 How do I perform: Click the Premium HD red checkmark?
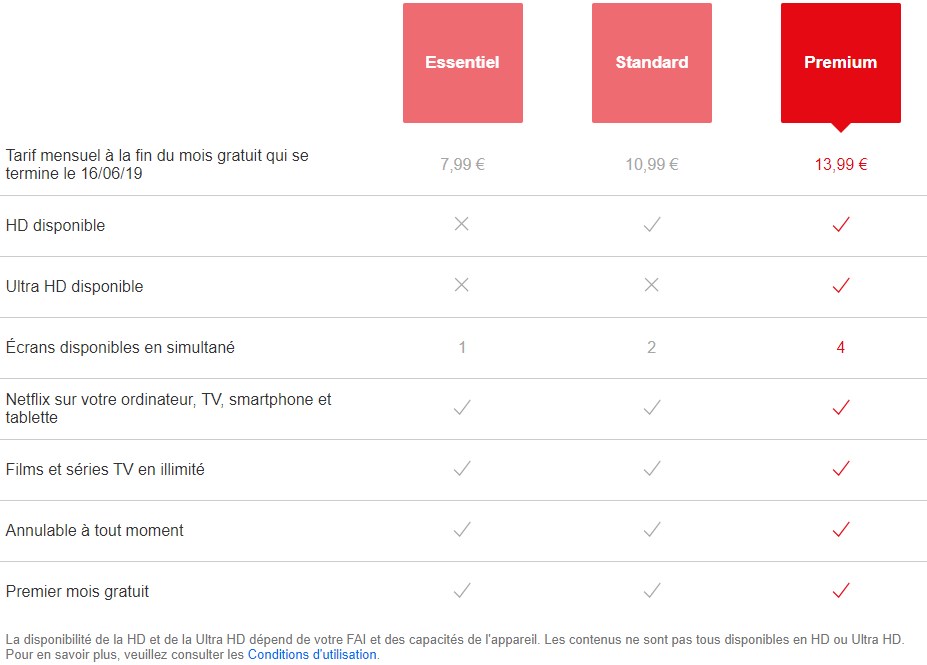pos(841,225)
